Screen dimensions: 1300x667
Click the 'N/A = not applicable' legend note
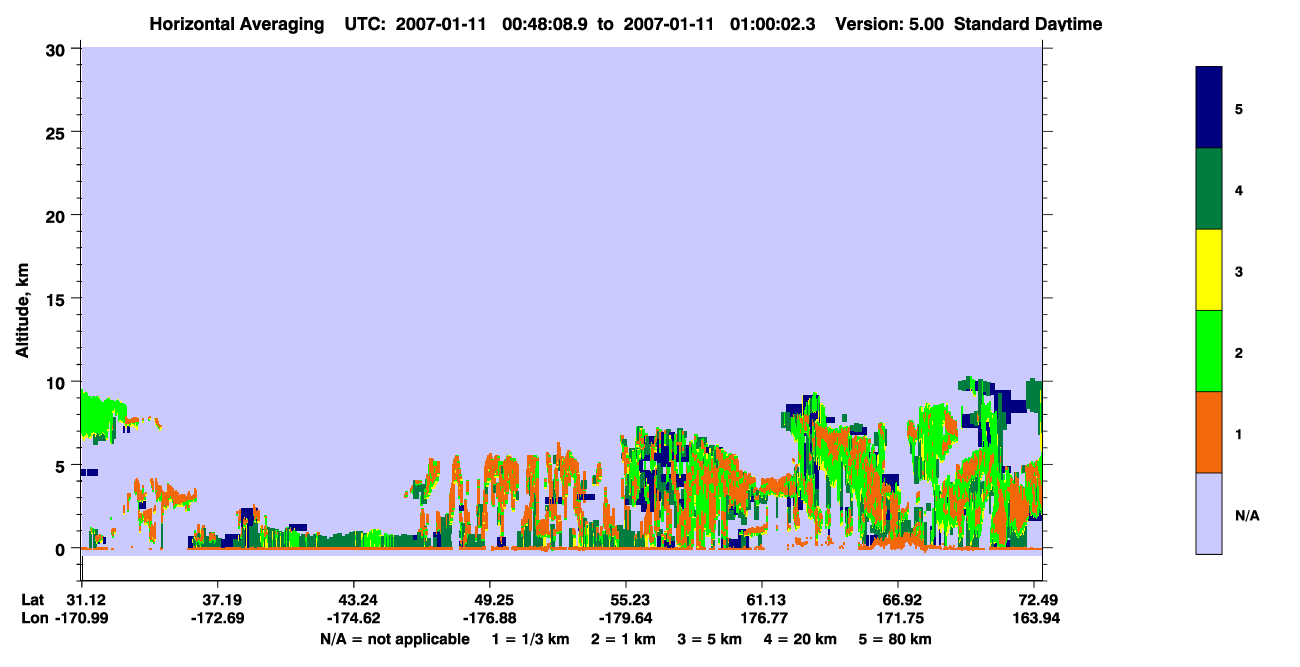click(394, 639)
